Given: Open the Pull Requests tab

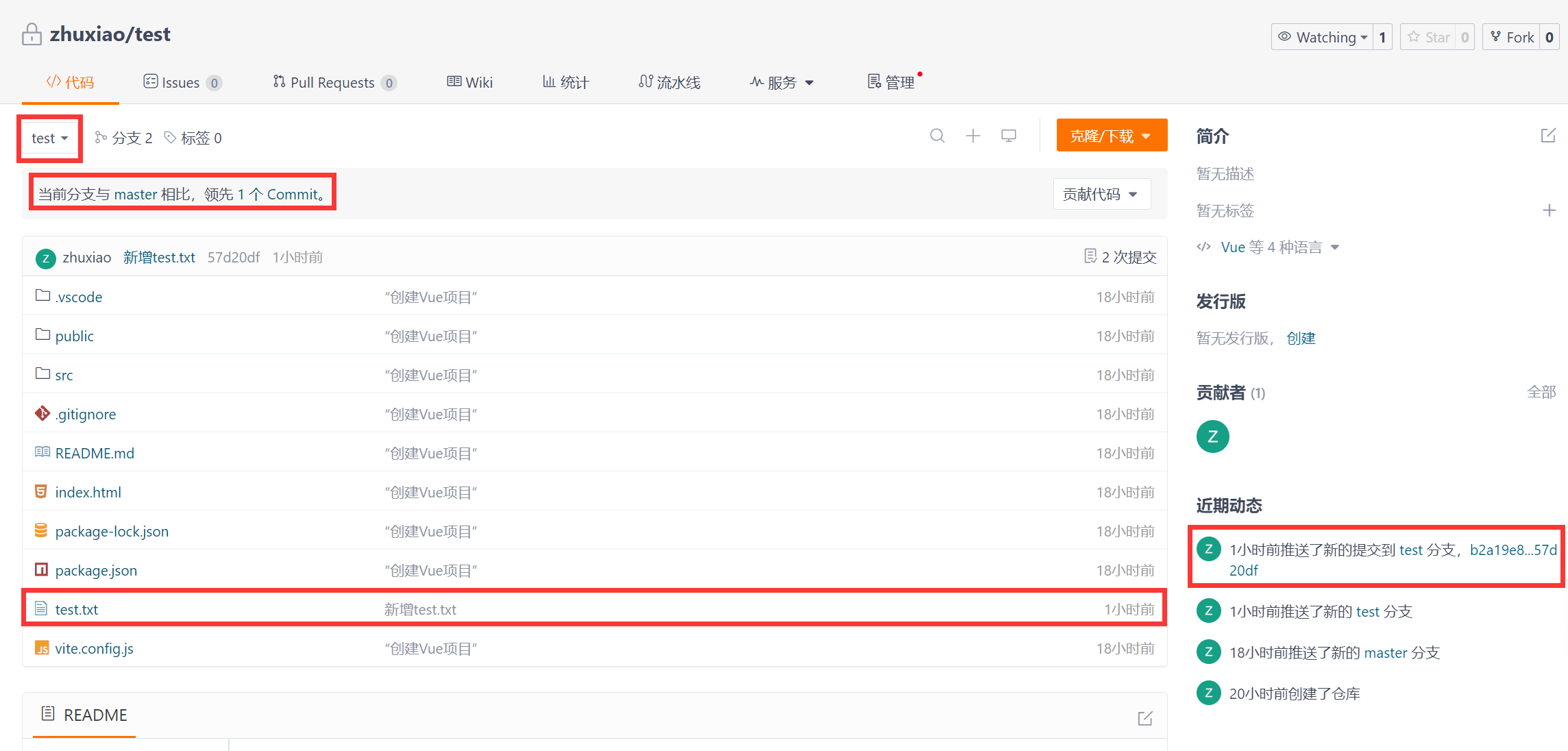Looking at the screenshot, I should [x=333, y=83].
